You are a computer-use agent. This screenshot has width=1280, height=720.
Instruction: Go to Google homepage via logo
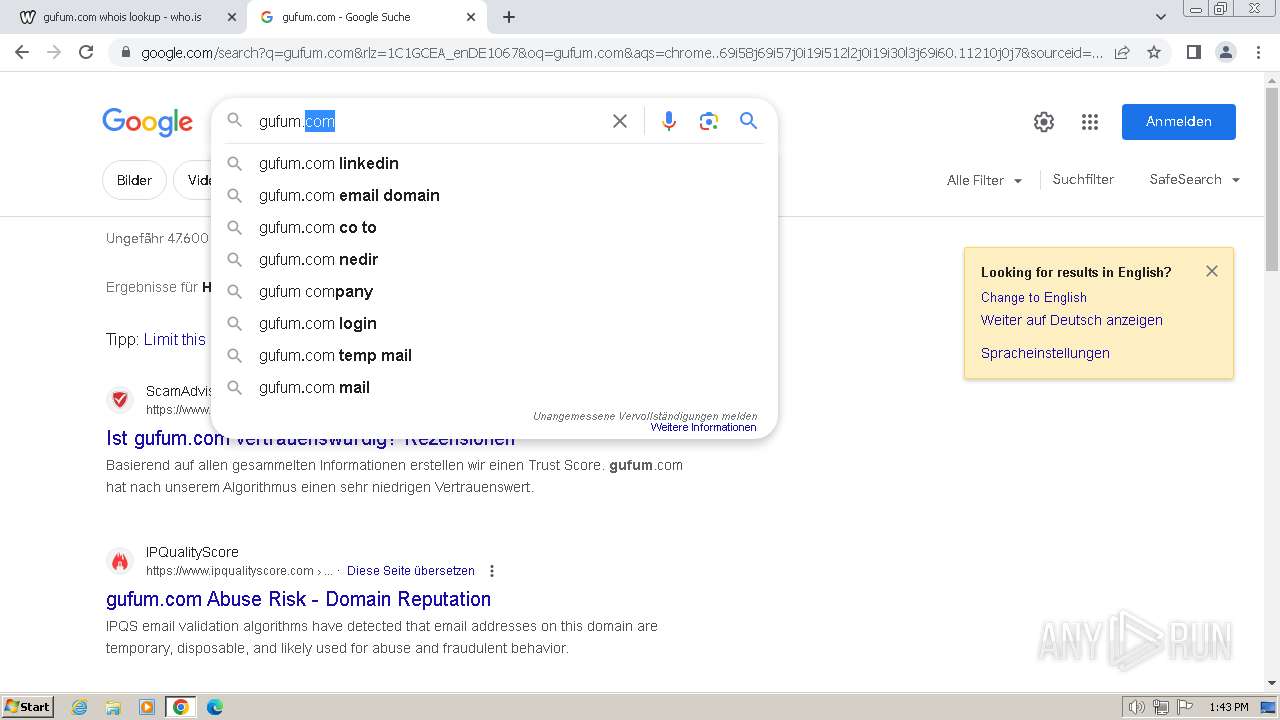click(147, 122)
